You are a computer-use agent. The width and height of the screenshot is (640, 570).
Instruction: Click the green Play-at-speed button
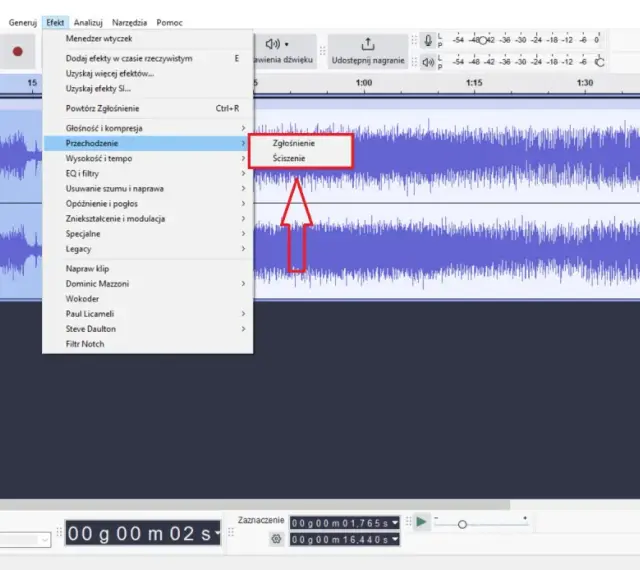[x=421, y=521]
